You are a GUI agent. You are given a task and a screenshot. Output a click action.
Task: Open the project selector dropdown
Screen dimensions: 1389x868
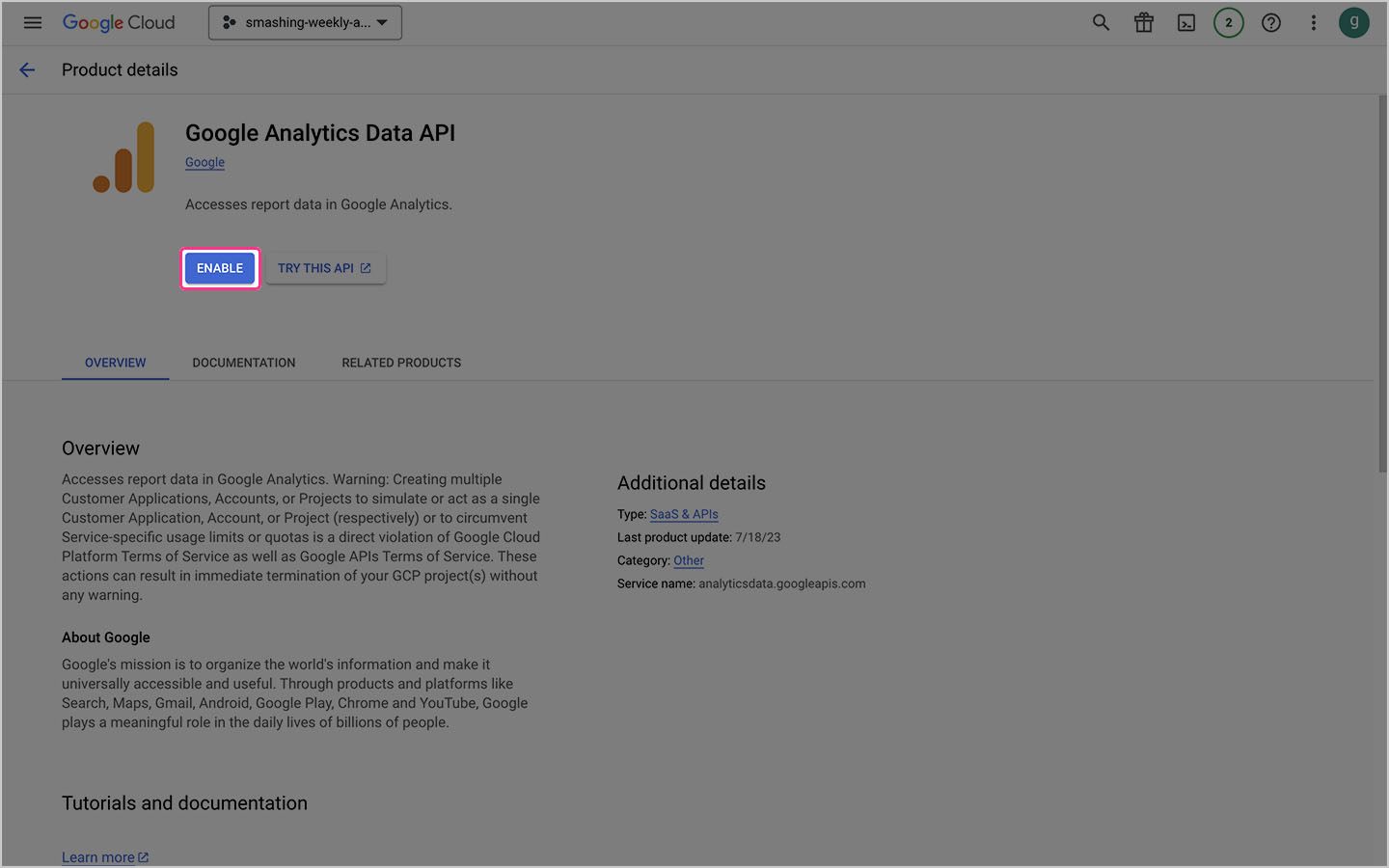pos(305,22)
